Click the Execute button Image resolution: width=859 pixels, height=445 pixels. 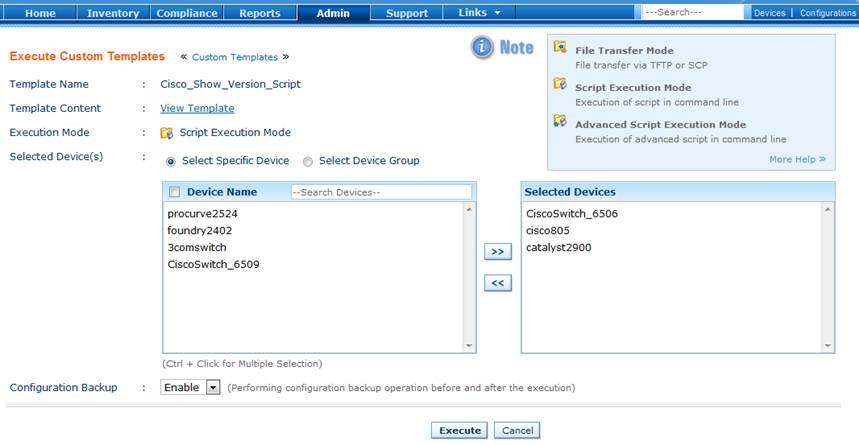tap(460, 431)
